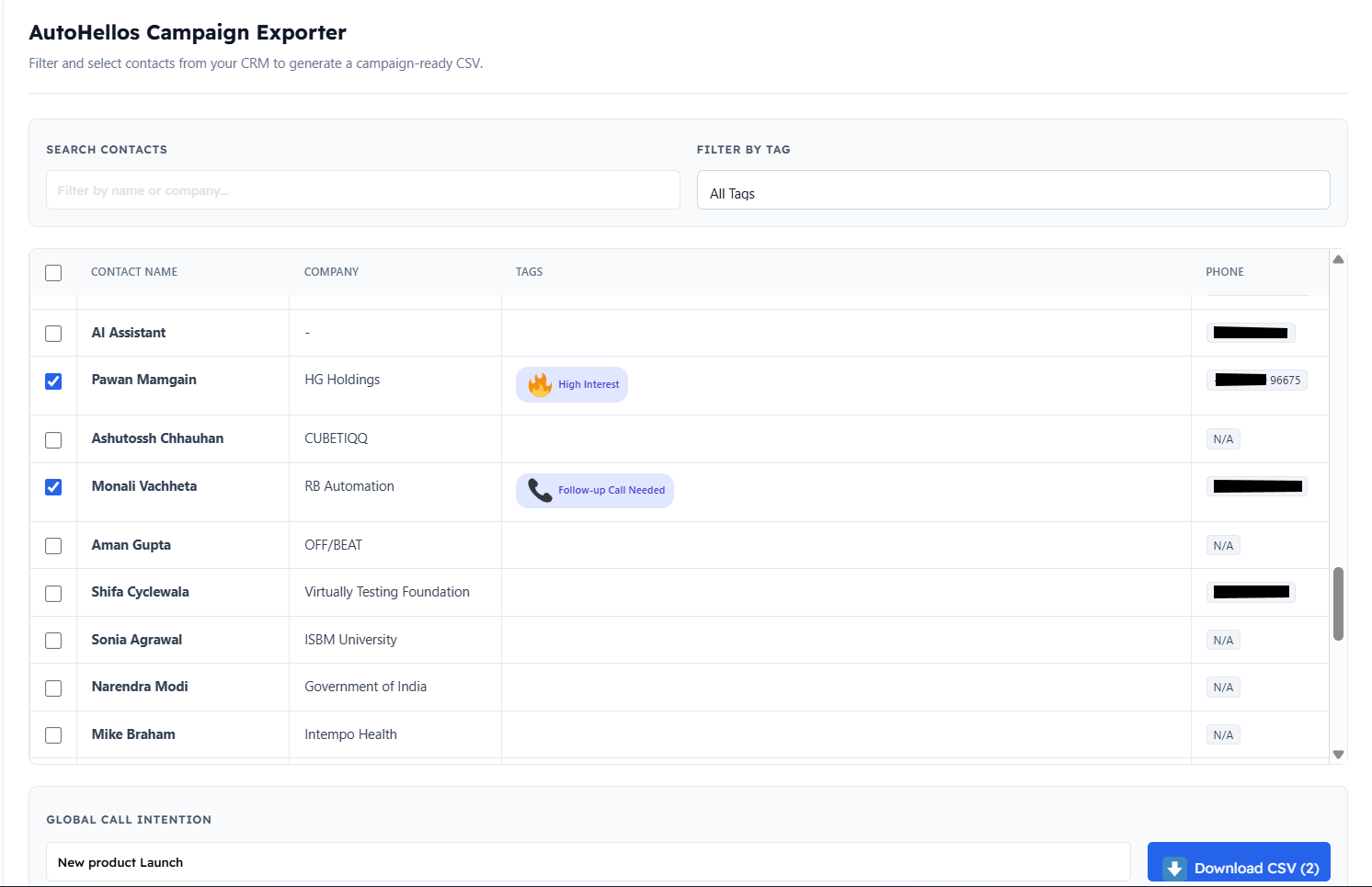Click the fire icon in High Interest tag
The image size is (1372, 887).
(x=540, y=384)
